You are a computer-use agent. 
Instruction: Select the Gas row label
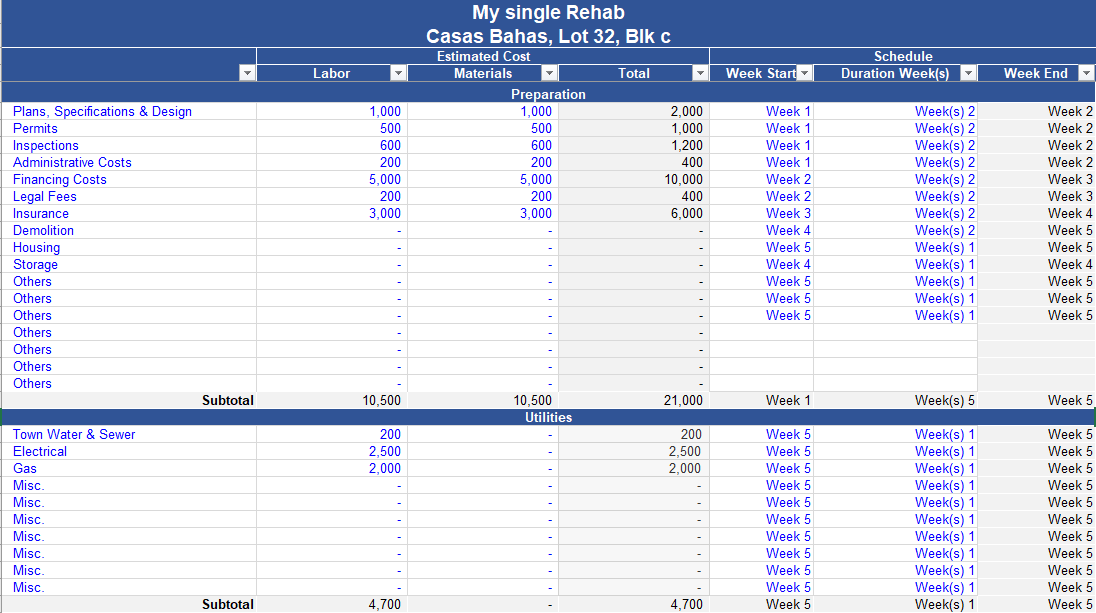click(x=25, y=468)
